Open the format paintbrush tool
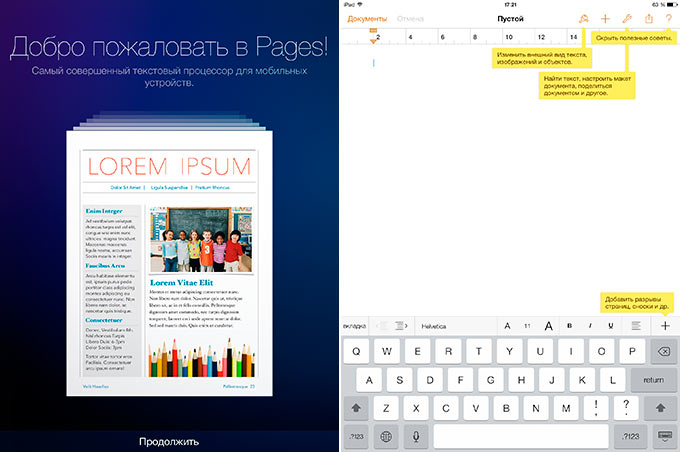Image resolution: width=680 pixels, height=452 pixels. [584, 19]
